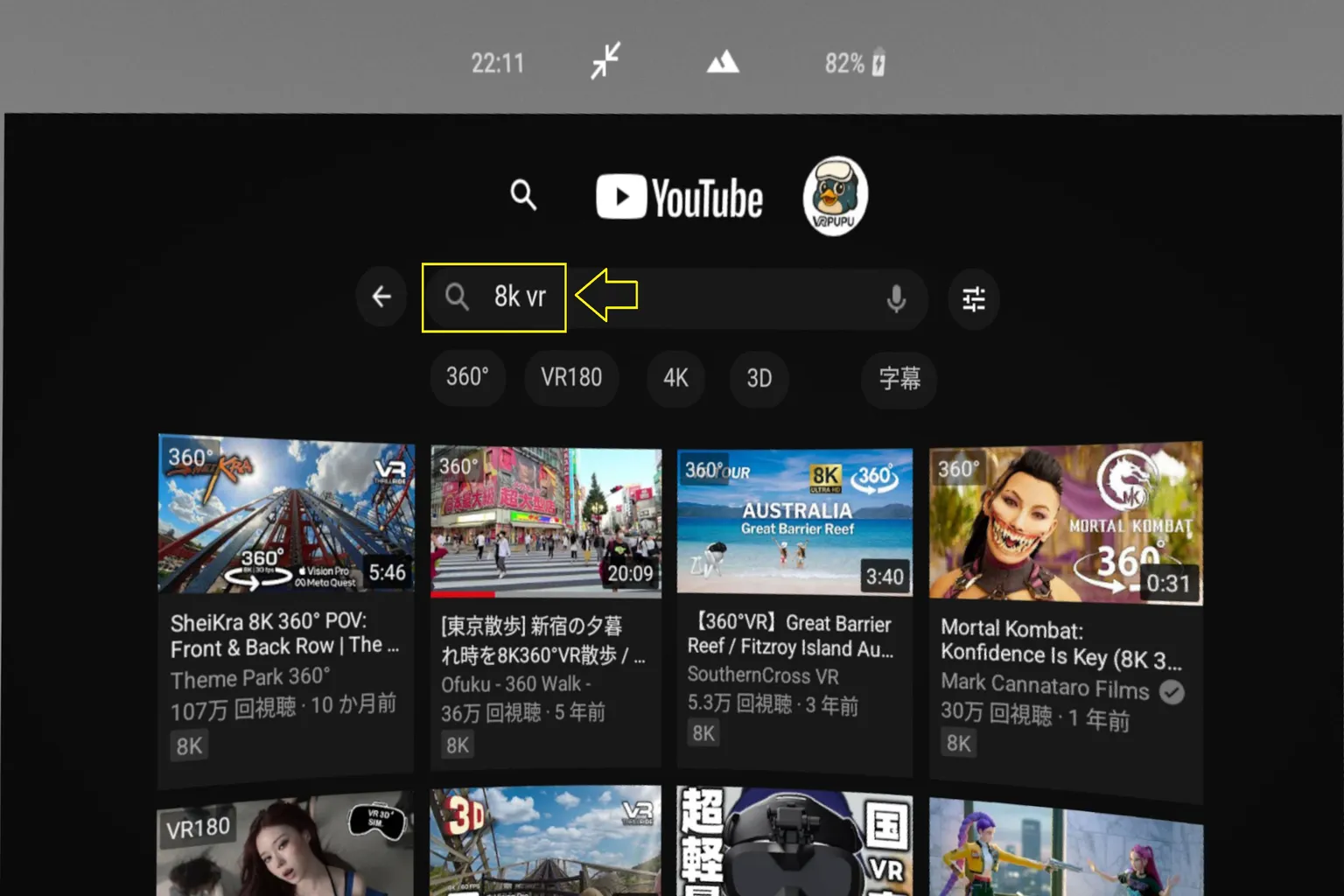
Task: Click the title 'Mortal Kombat: Konfidence Is Key'
Action: (1060, 644)
